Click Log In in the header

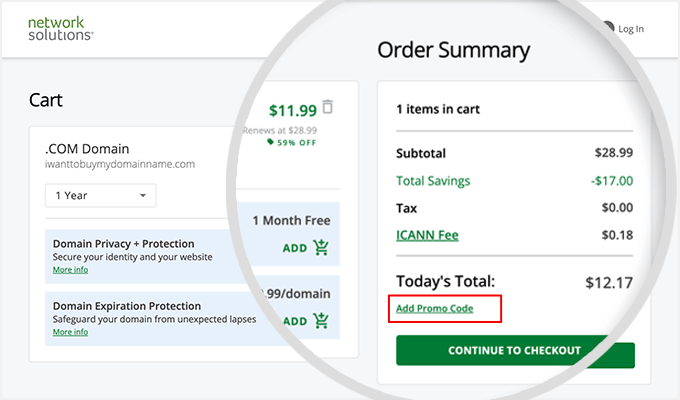click(631, 29)
